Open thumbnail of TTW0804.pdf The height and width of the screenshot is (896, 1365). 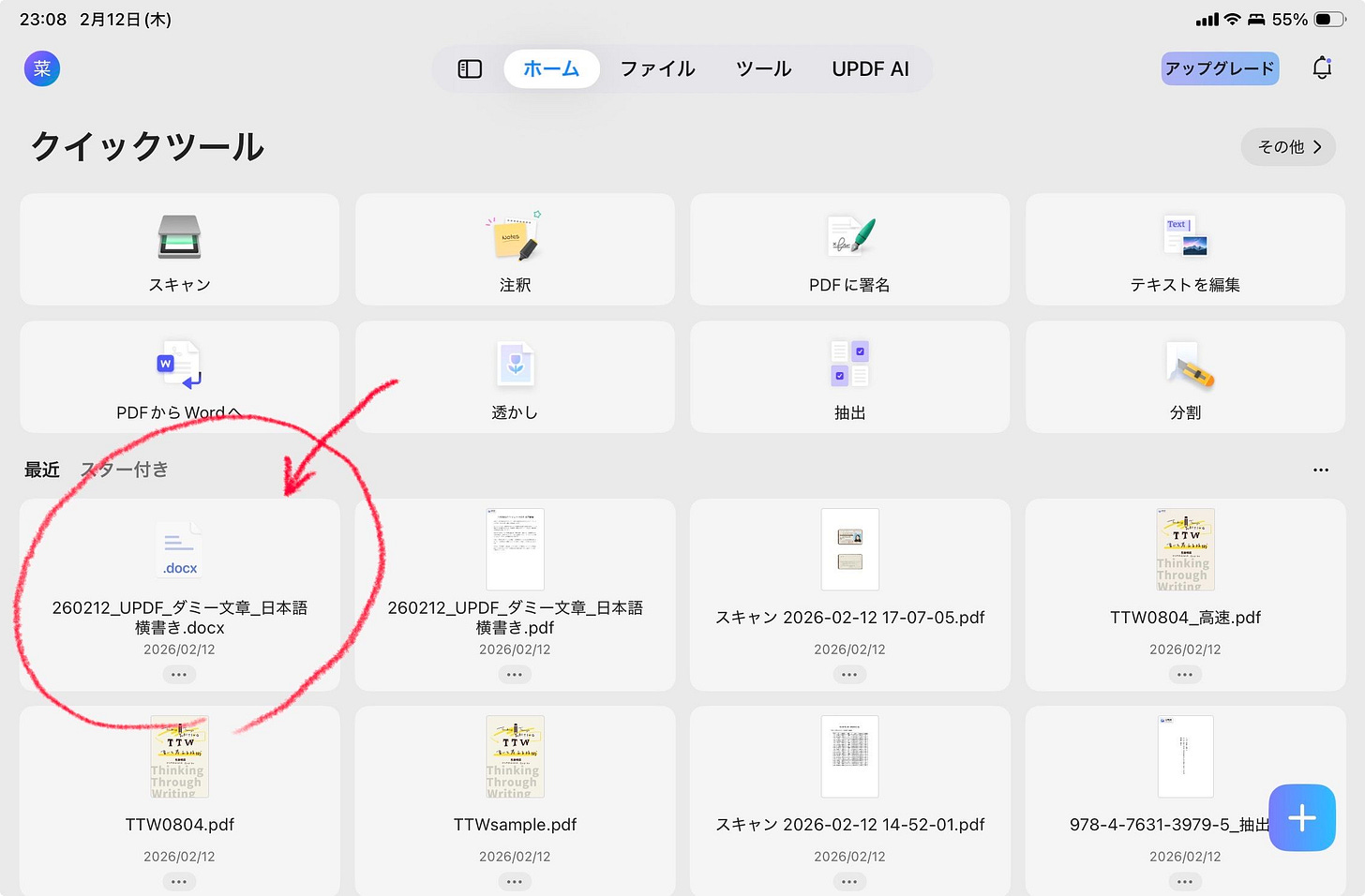click(179, 756)
